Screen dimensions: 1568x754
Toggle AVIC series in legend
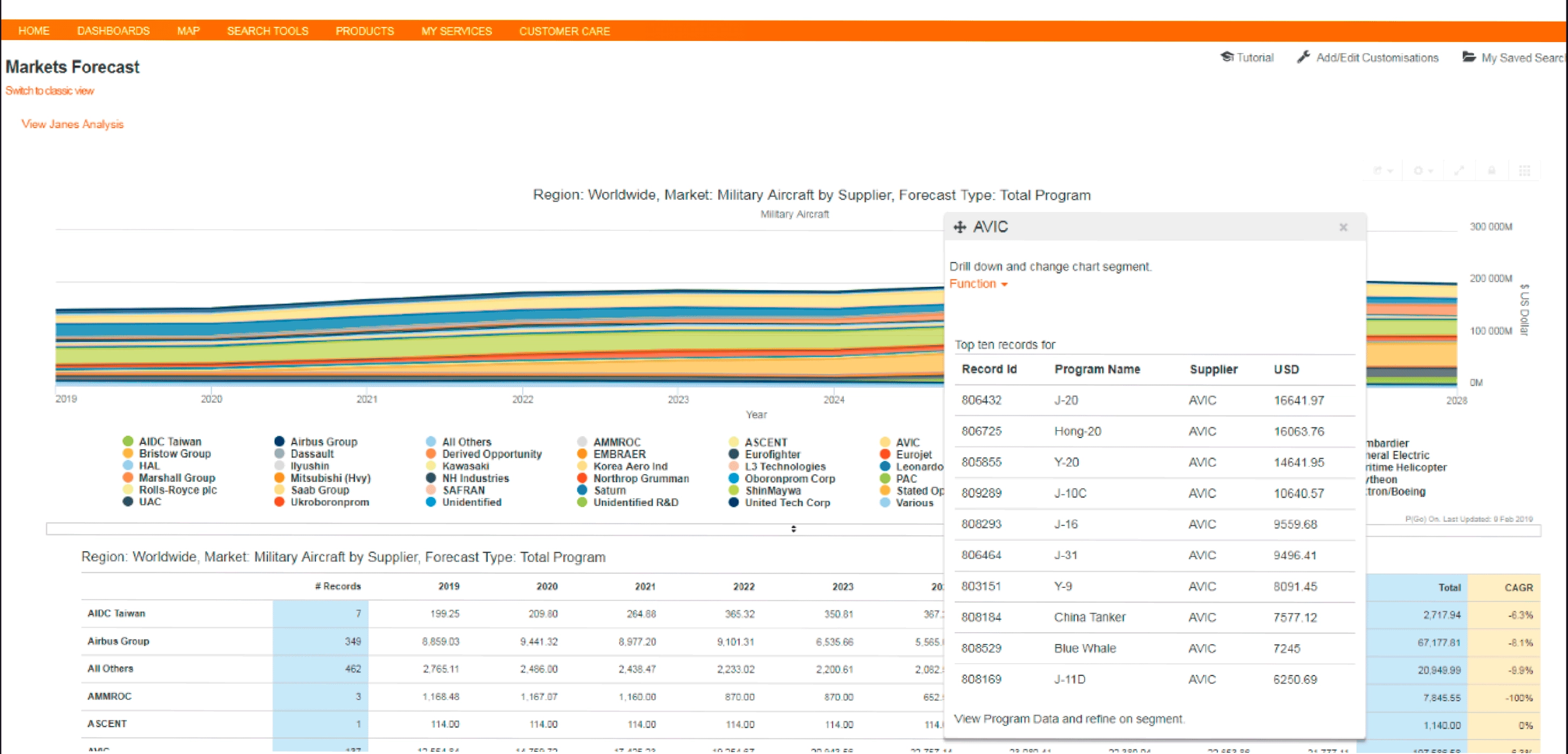click(x=899, y=442)
